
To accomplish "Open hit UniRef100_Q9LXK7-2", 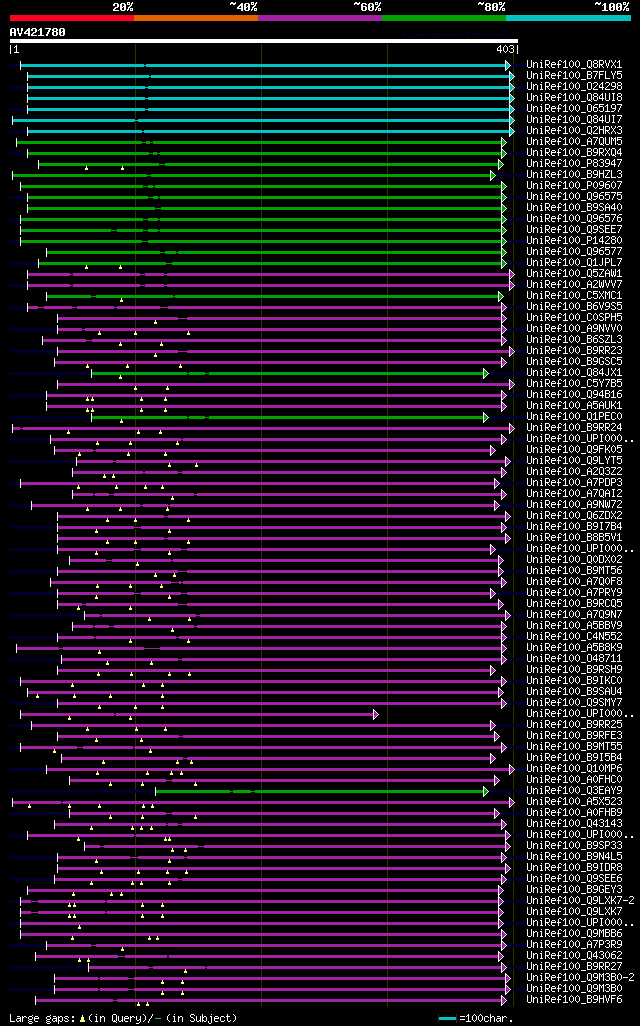I will pos(580,900).
